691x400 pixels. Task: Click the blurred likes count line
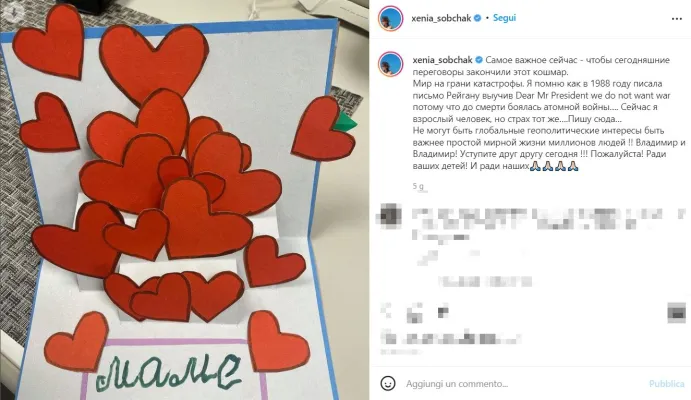point(451,339)
